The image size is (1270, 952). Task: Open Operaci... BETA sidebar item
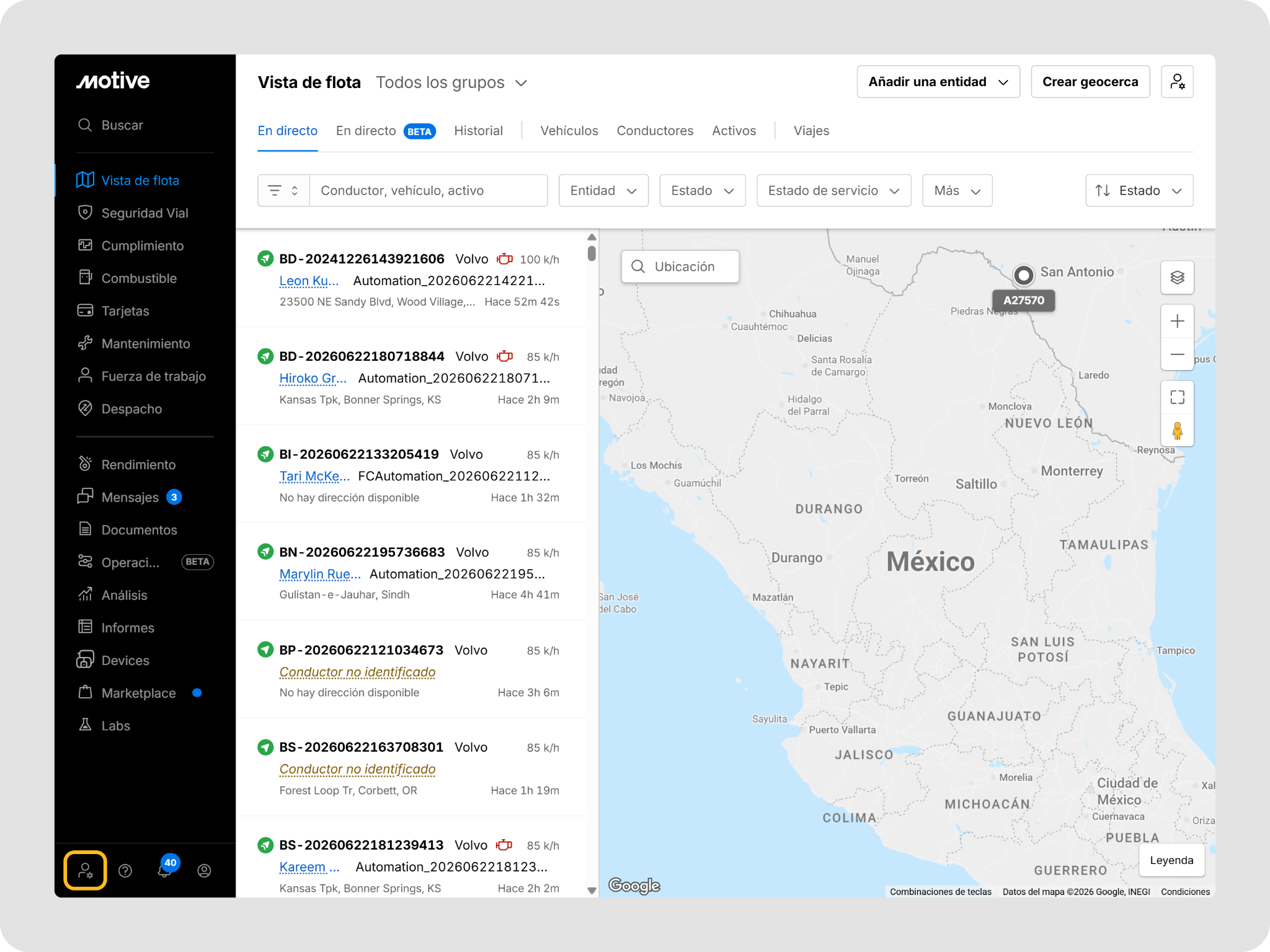point(145,563)
